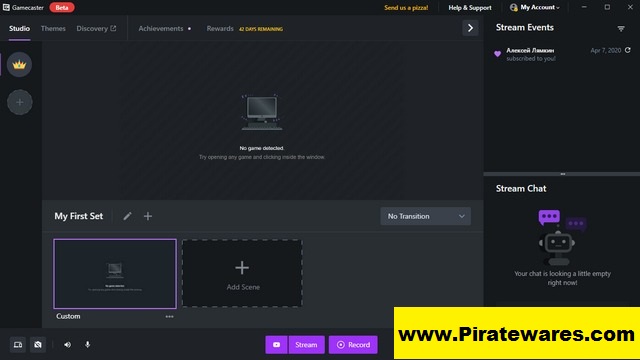This screenshot has height=360, width=640.
Task: Open Stream Events filter icon
Action: tap(621, 29)
